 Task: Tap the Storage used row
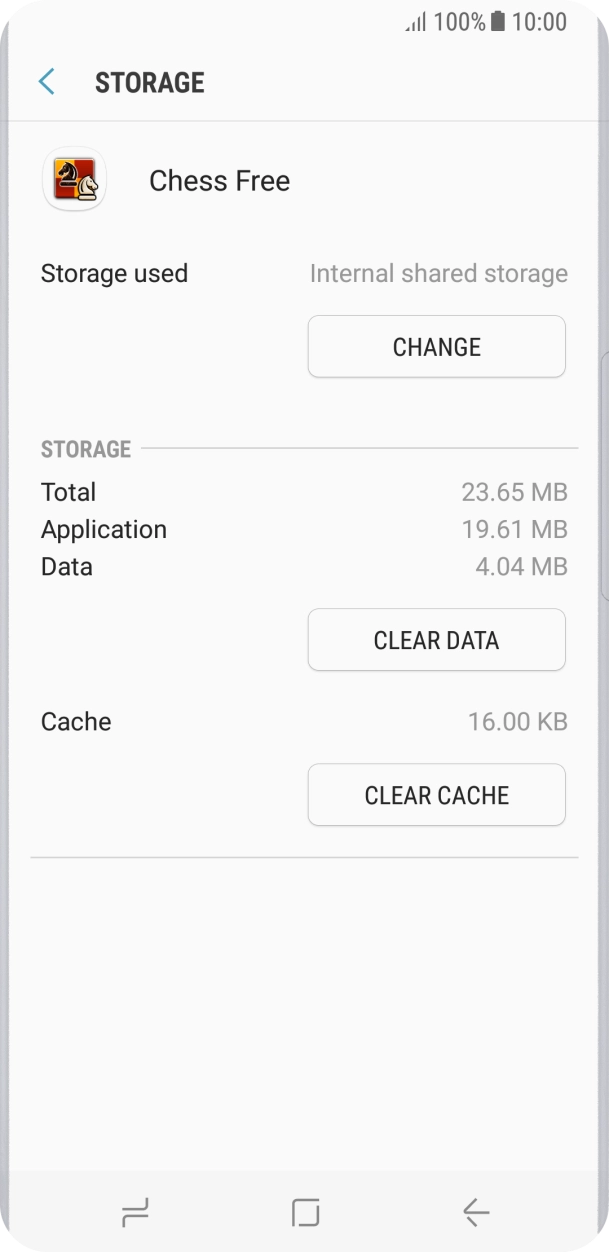click(x=114, y=273)
